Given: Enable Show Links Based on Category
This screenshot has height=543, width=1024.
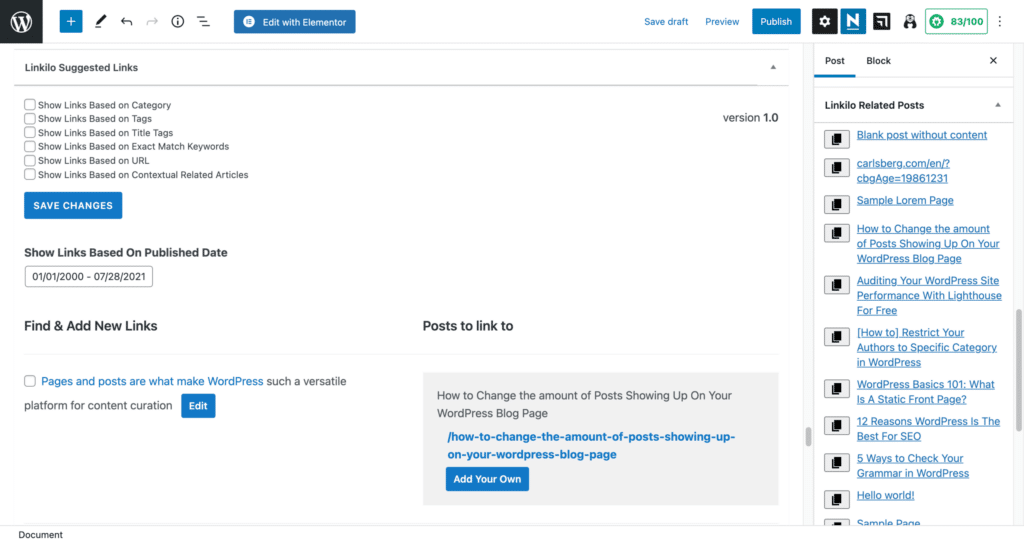Looking at the screenshot, I should pyautogui.click(x=29, y=105).
